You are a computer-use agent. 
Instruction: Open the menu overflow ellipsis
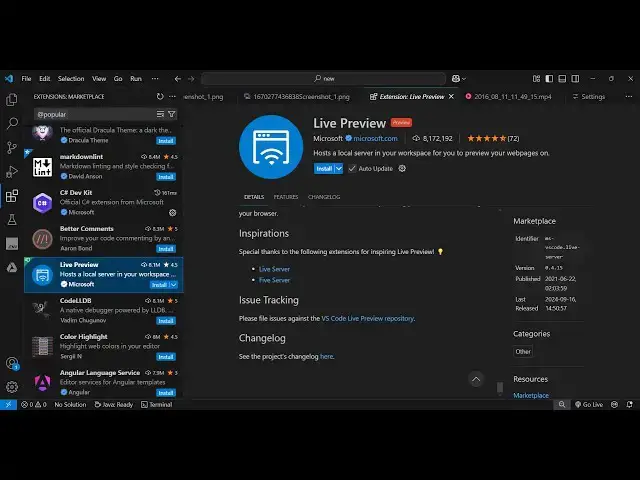(x=155, y=78)
